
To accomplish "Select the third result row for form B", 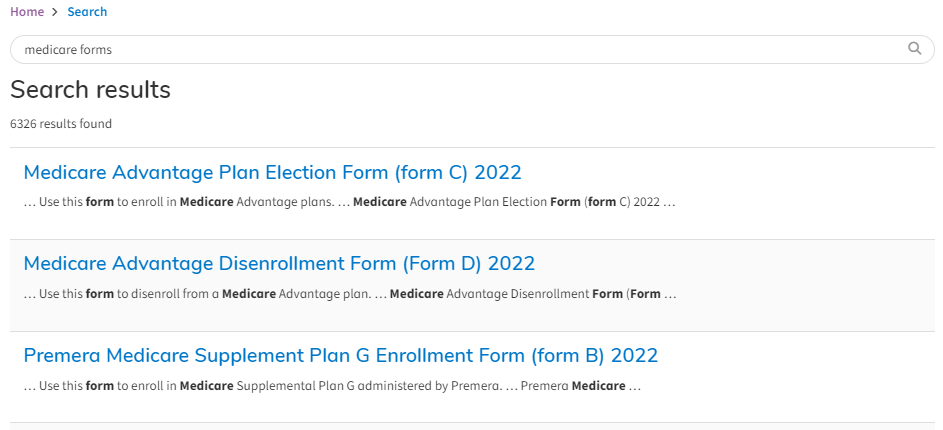I will click(472, 377).
